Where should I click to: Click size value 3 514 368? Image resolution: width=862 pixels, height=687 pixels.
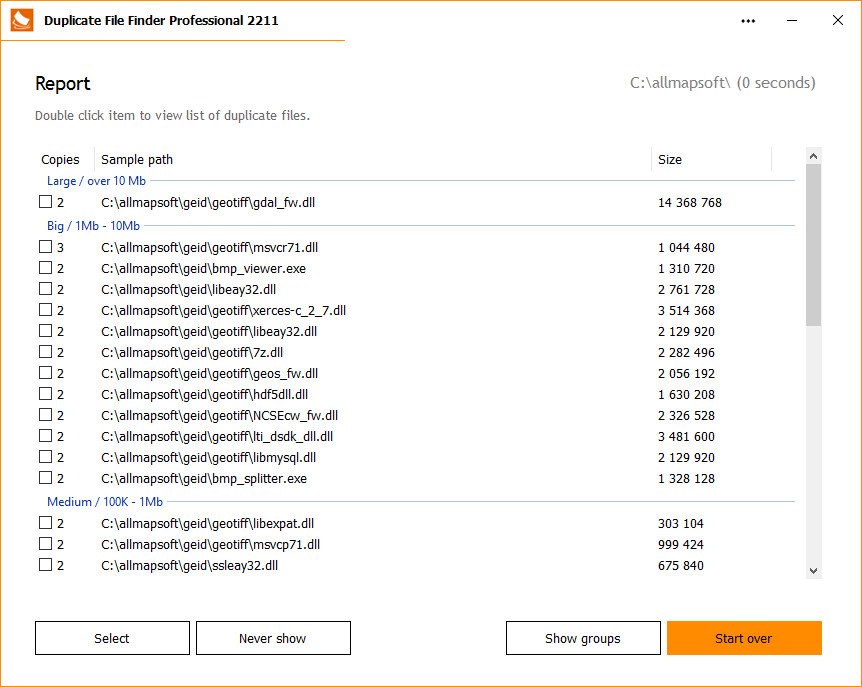point(687,311)
